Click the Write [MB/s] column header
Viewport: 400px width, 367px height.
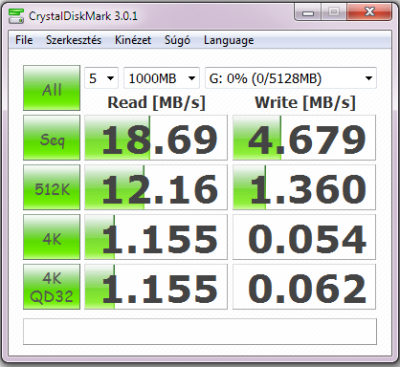pyautogui.click(x=305, y=102)
